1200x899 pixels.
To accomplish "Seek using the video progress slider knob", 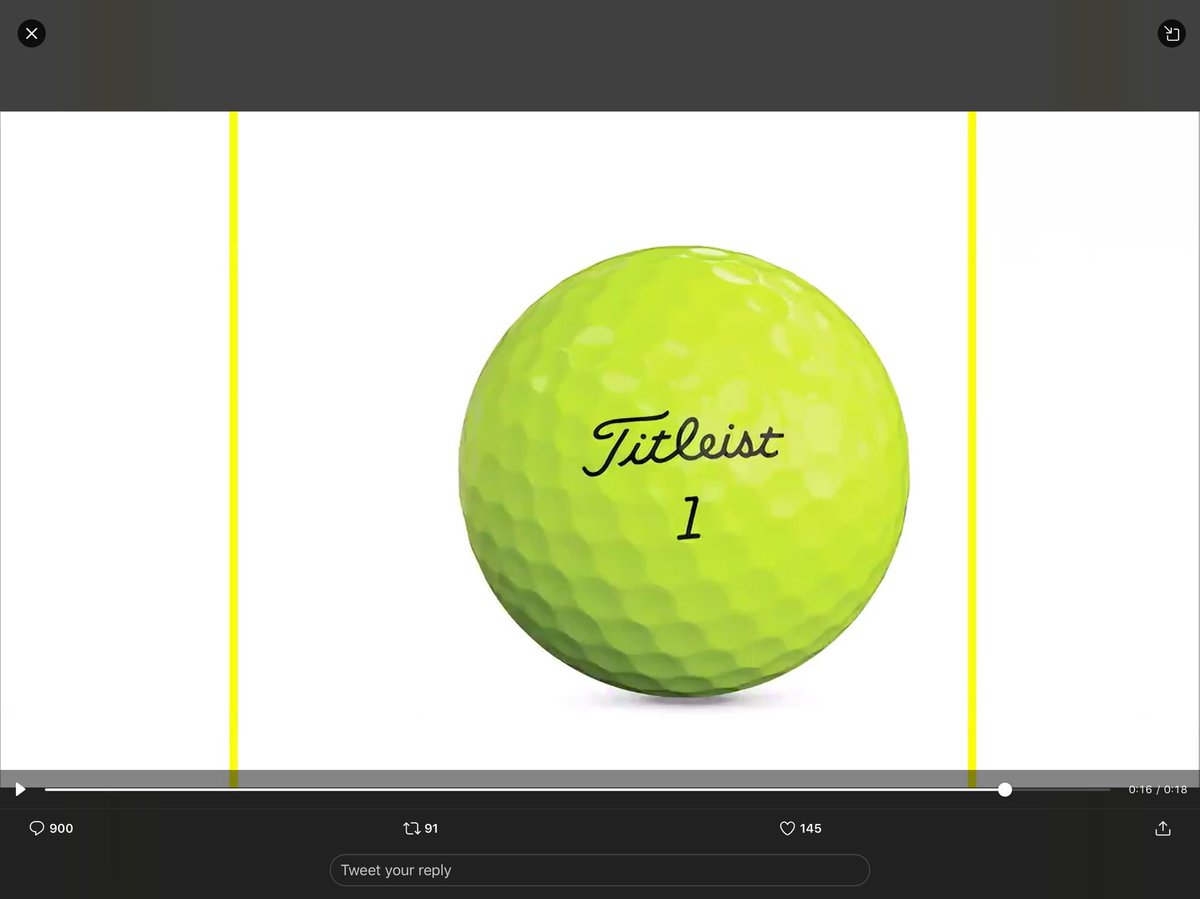I will (1005, 789).
